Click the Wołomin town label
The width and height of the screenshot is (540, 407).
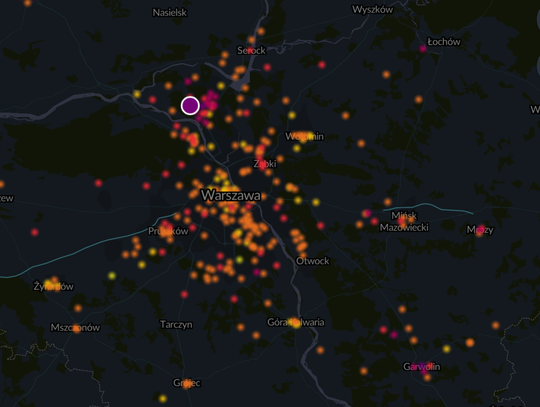(304, 137)
